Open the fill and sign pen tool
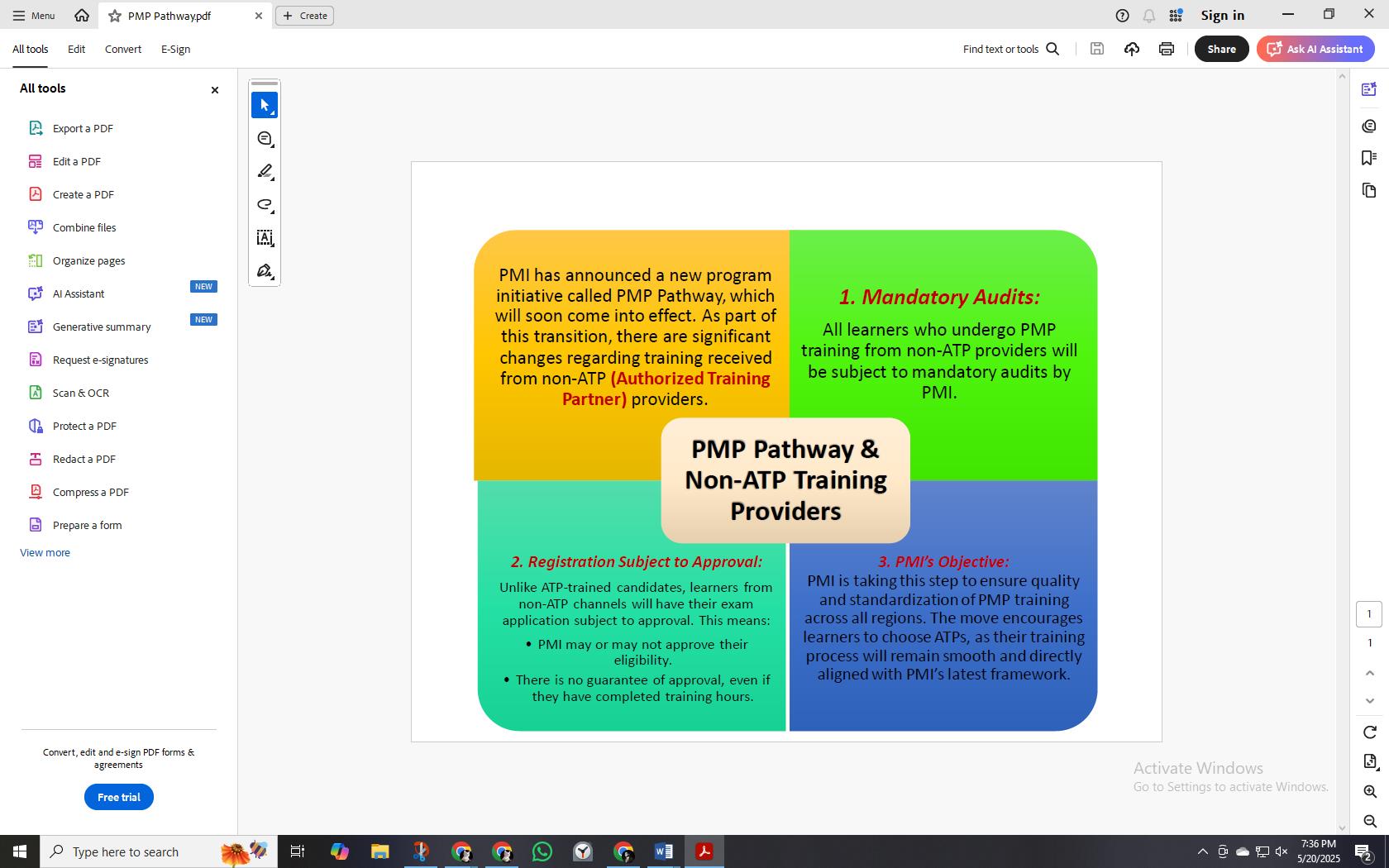This screenshot has width=1389, height=868. (x=265, y=271)
